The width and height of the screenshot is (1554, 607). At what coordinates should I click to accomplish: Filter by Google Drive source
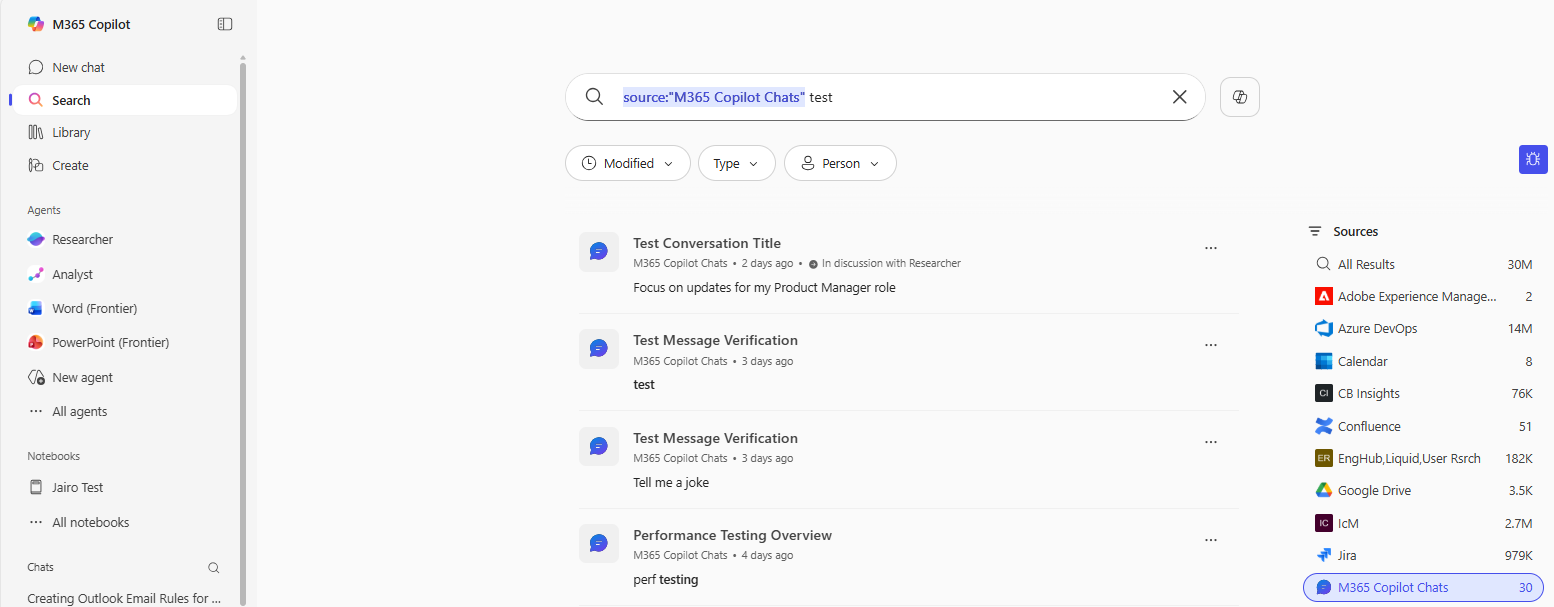pyautogui.click(x=1423, y=490)
